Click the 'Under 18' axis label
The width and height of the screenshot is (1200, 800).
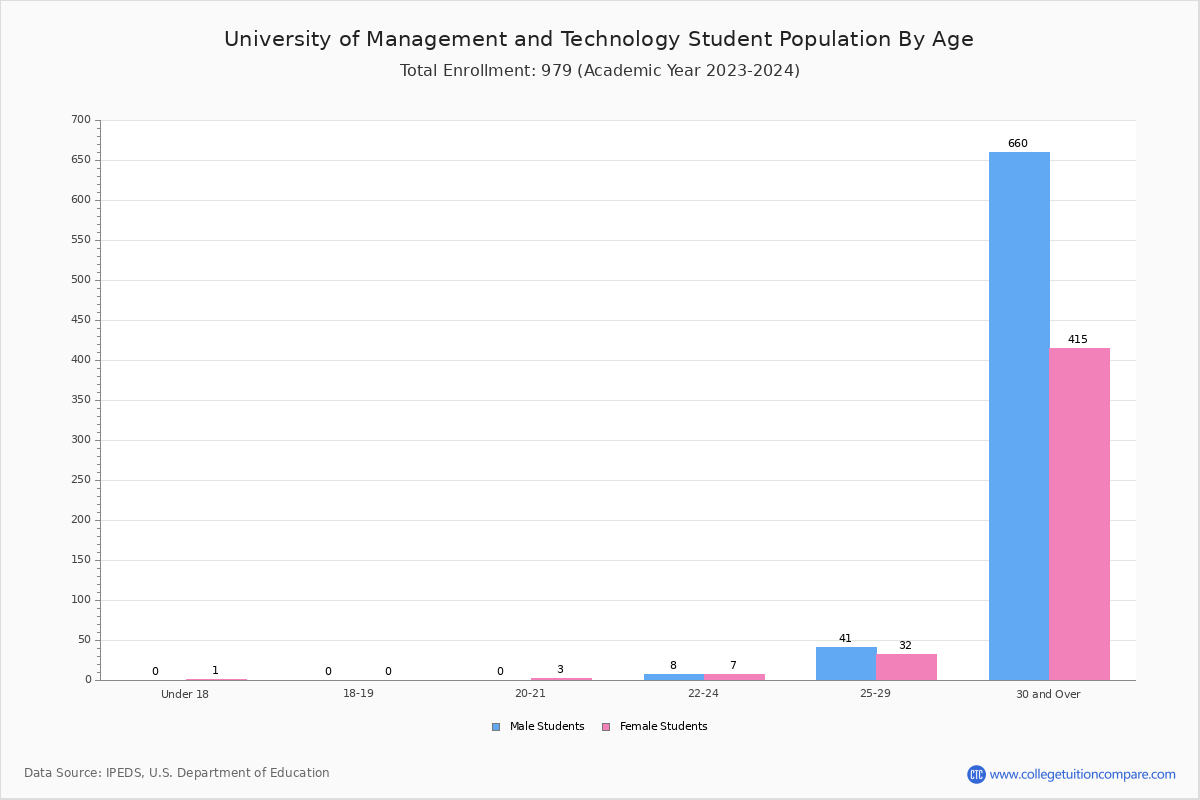[x=185, y=694]
